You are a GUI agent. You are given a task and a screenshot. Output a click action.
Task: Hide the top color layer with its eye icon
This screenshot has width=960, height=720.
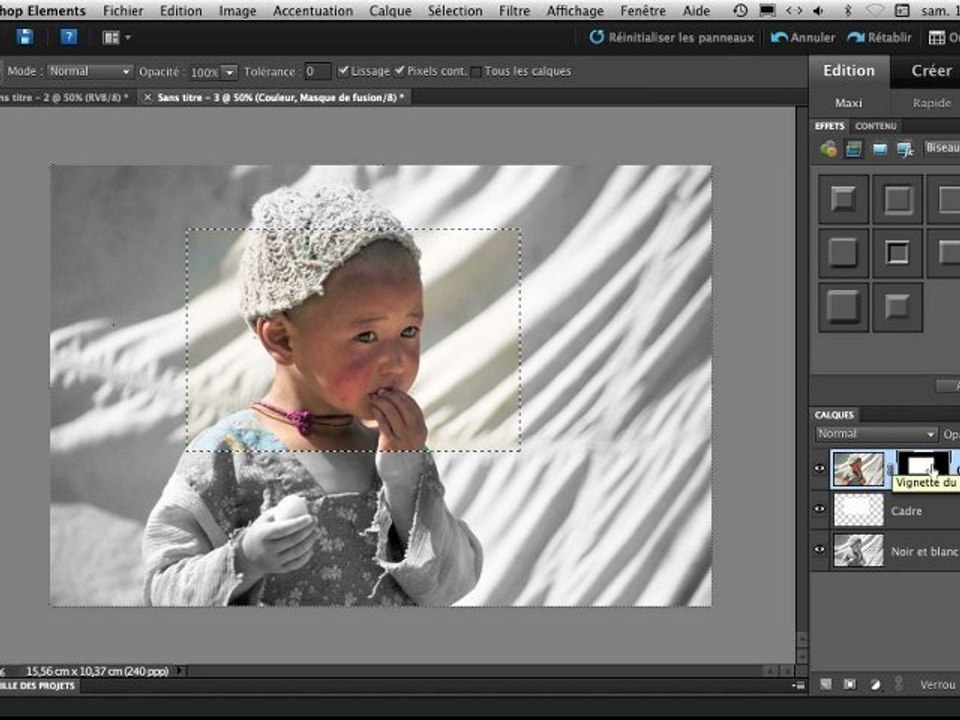click(x=819, y=469)
